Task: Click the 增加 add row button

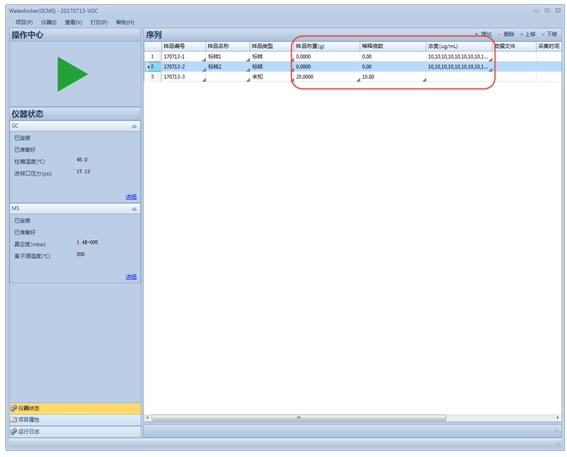Action: 483,34
